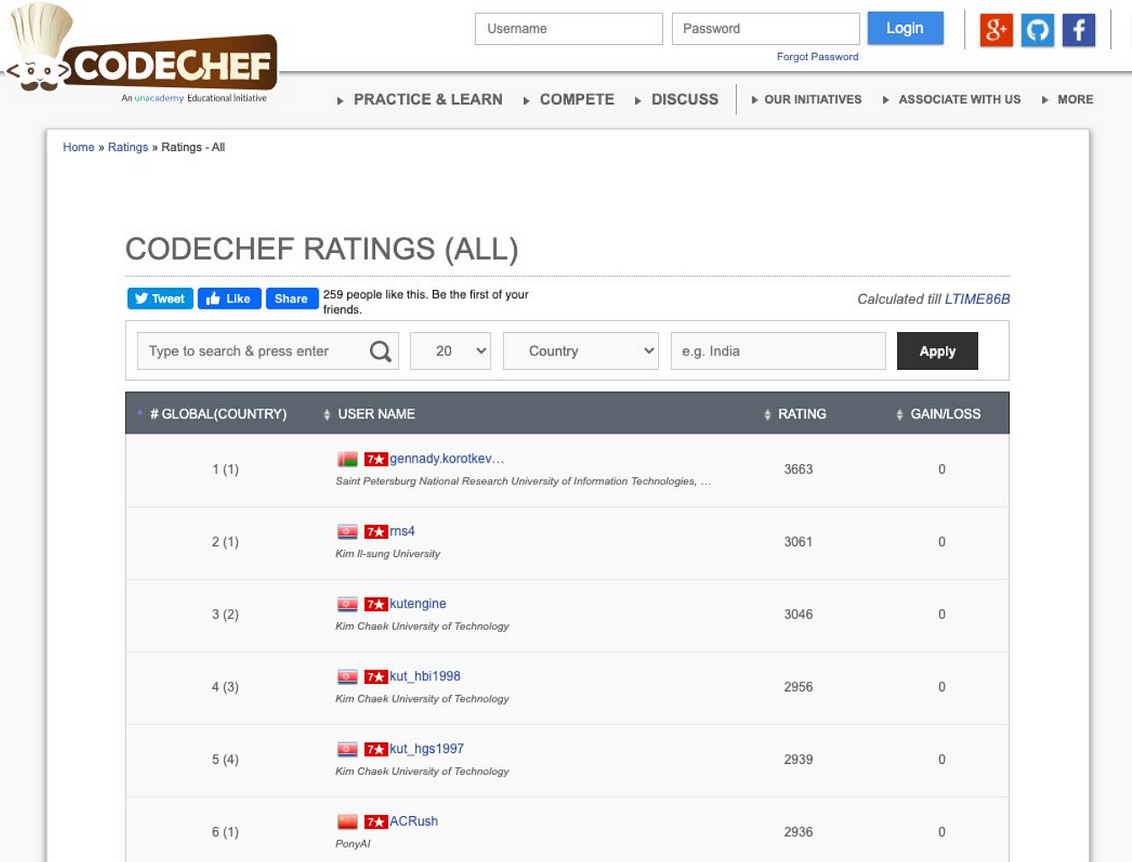Click the 7-star badge of rns4

coord(375,532)
